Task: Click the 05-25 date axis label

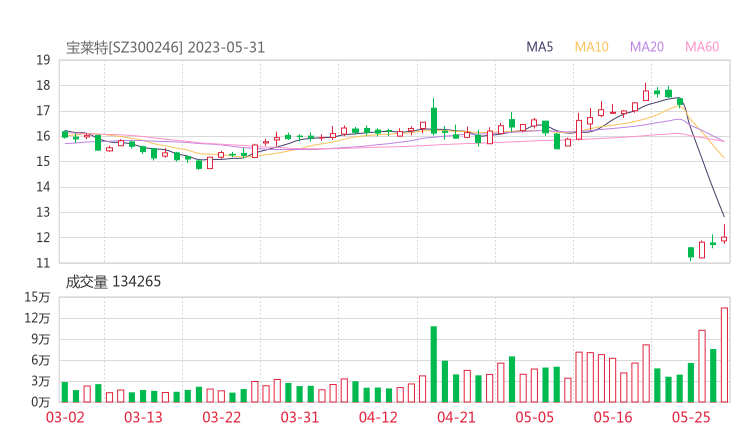Action: [x=691, y=417]
